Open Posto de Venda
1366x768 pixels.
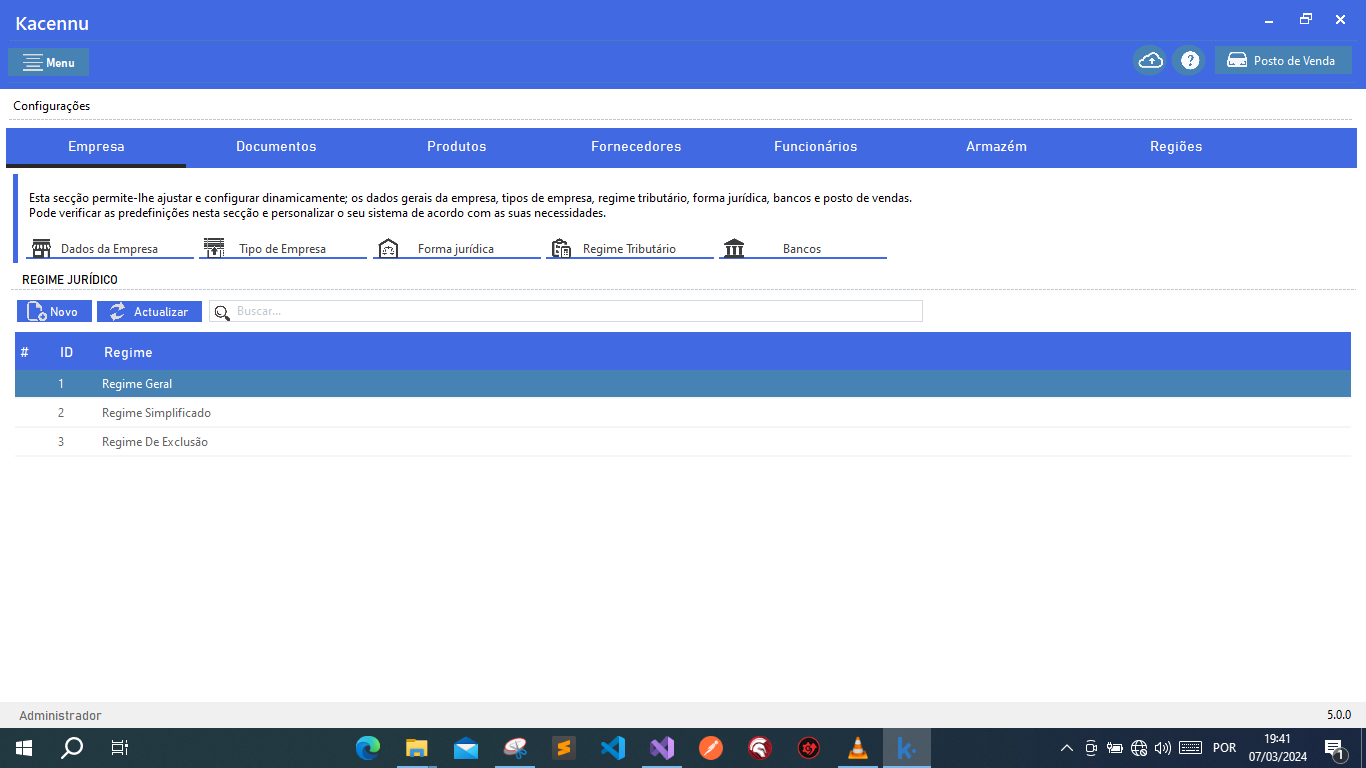pos(1283,61)
